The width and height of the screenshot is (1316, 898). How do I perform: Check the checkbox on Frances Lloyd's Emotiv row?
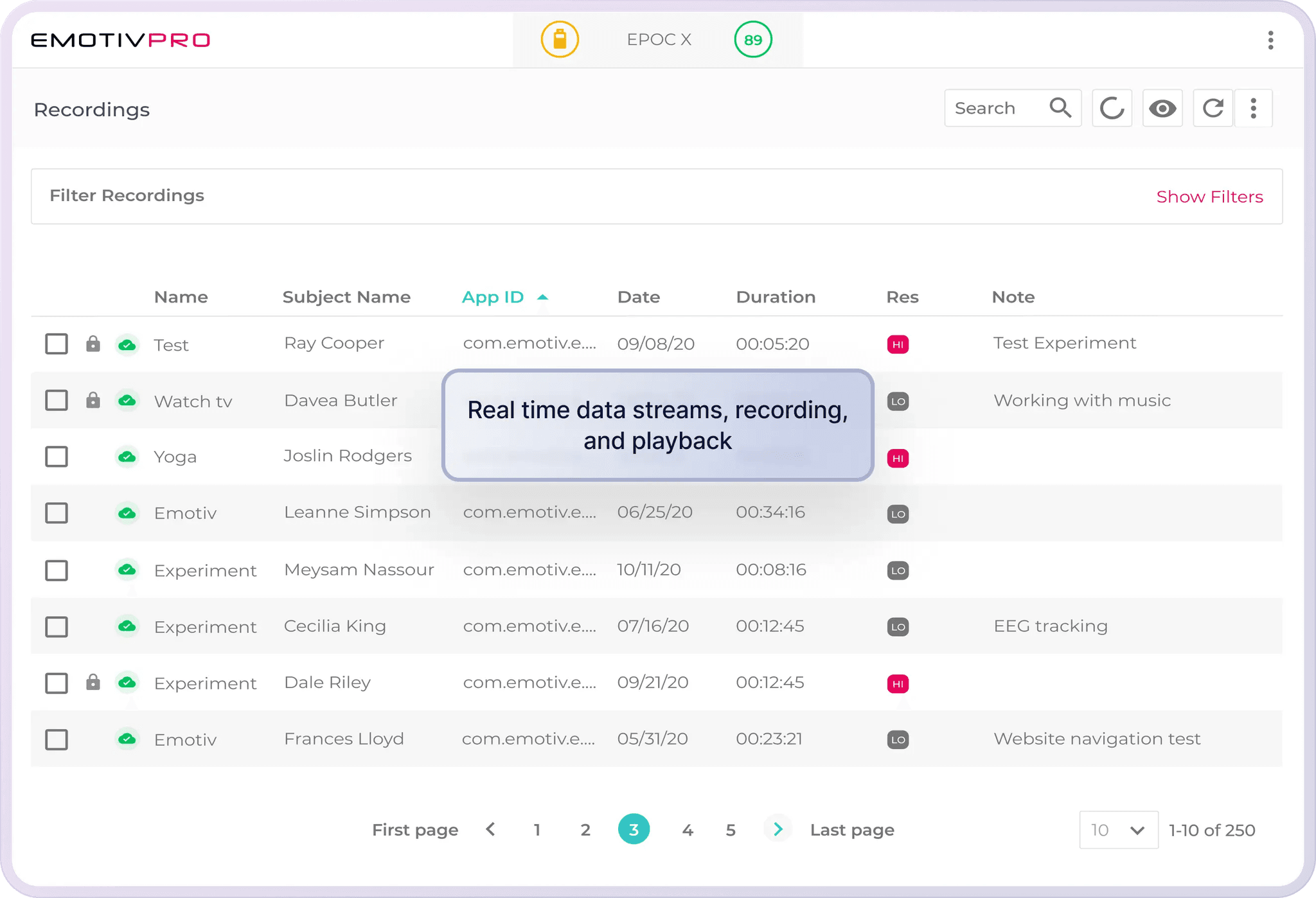tap(57, 739)
